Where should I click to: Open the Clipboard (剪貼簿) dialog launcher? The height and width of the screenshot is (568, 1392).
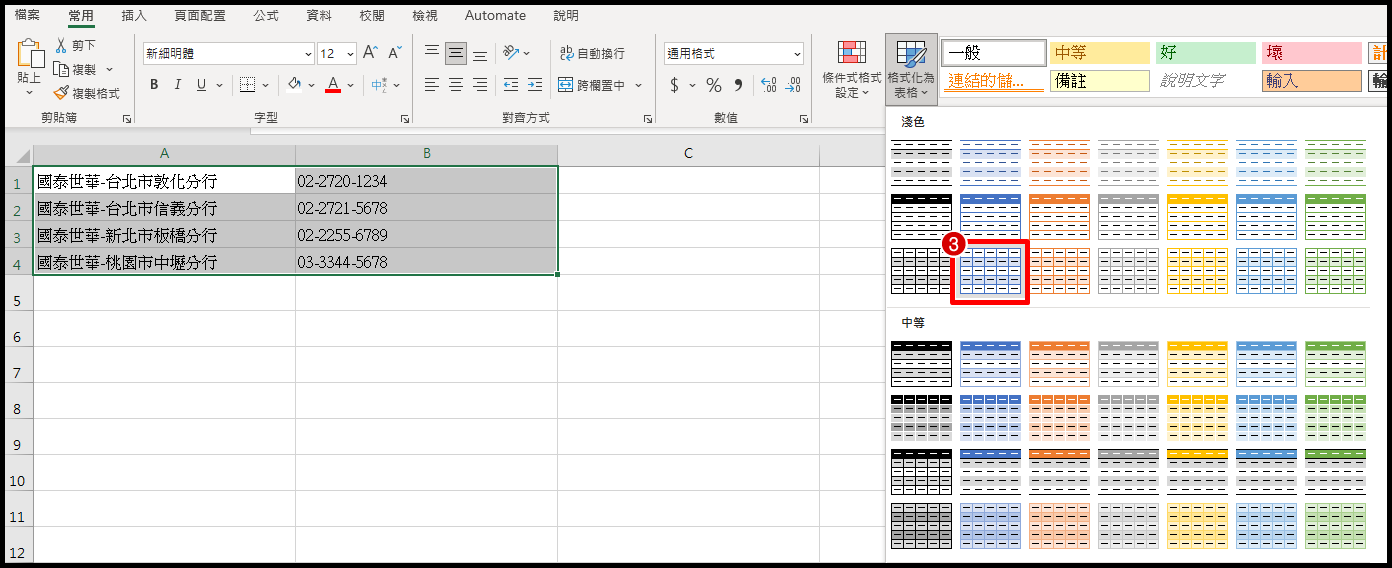[127, 119]
